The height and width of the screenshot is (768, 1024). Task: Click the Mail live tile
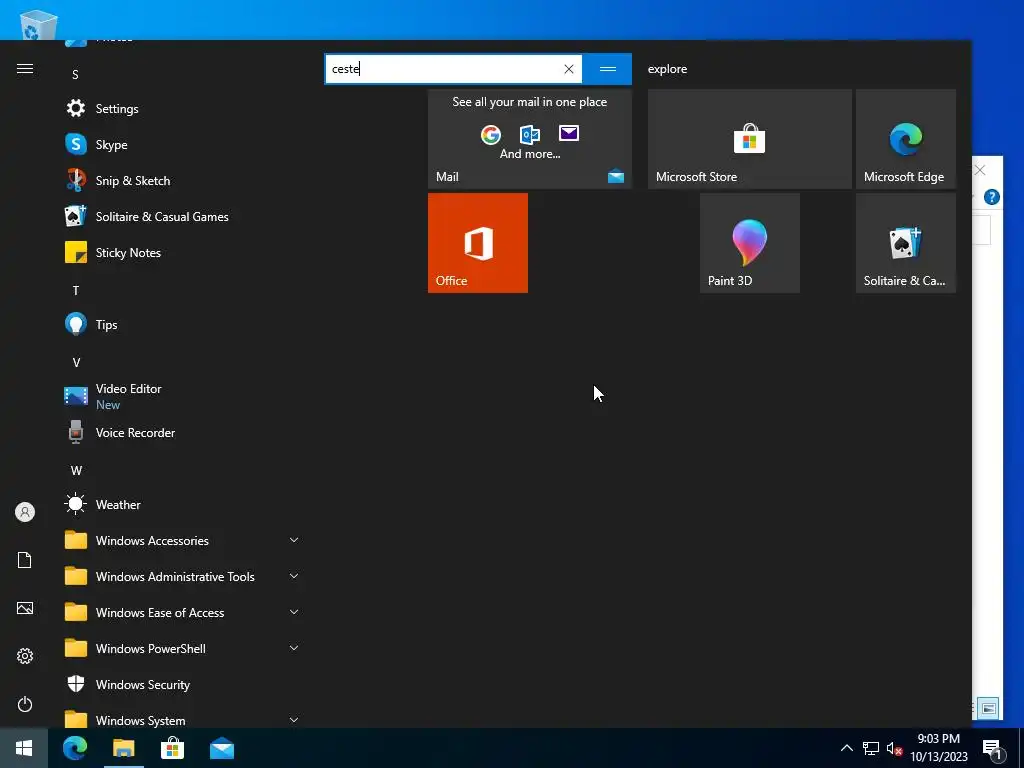pos(530,139)
